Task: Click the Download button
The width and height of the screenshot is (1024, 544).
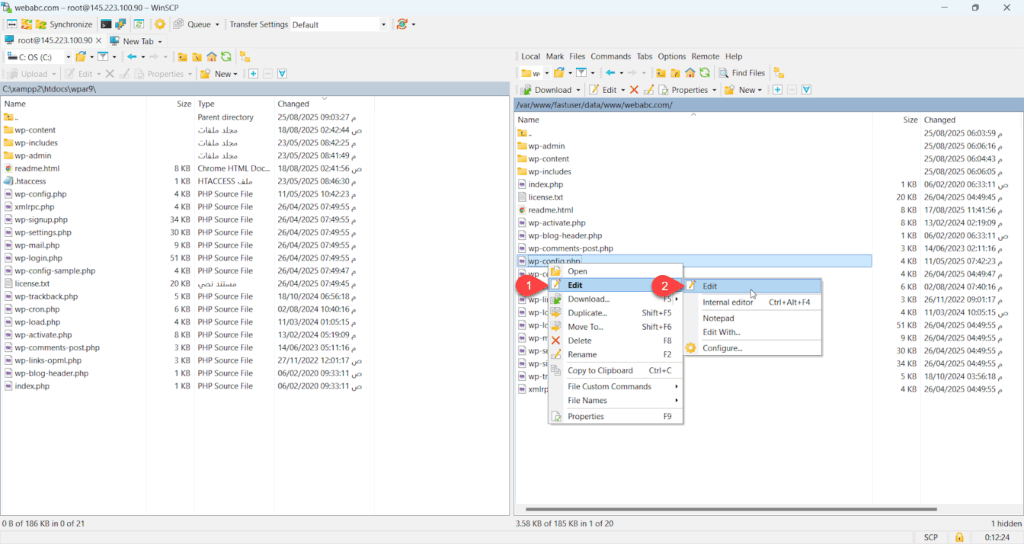Action: pos(547,90)
